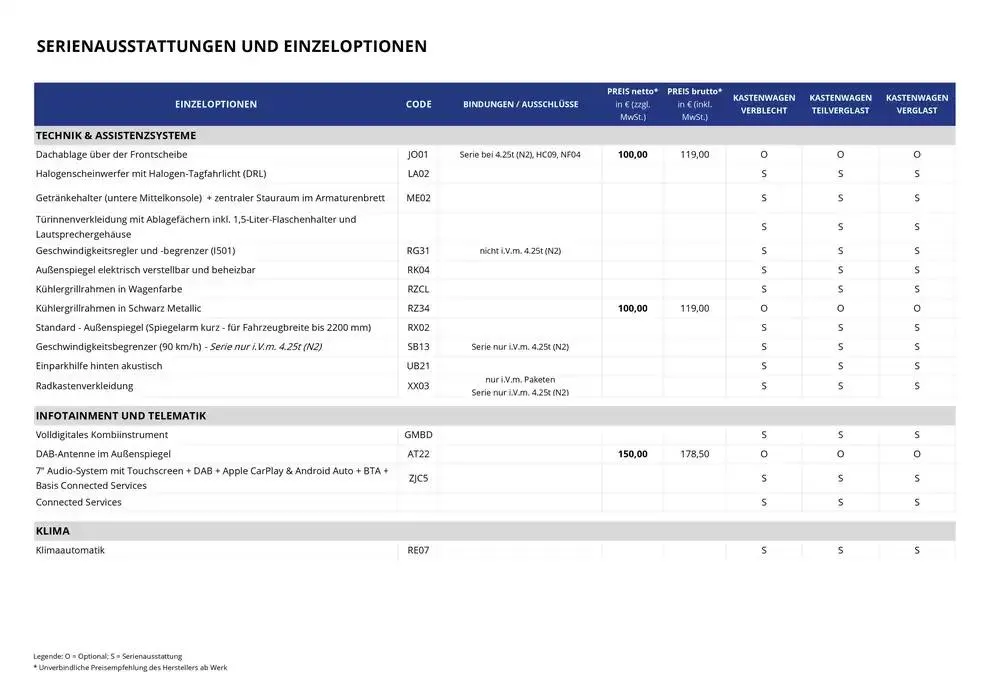Select the EINZELOPTIONEN column header

click(215, 105)
